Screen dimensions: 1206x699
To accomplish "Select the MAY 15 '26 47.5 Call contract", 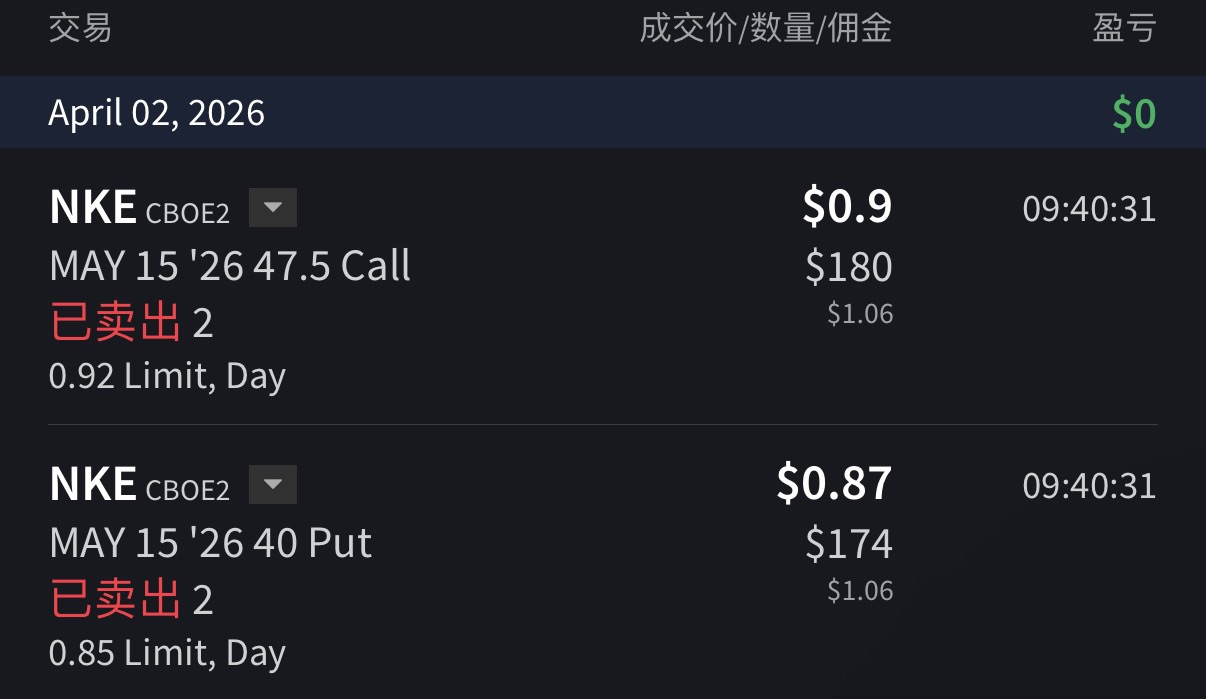I will click(230, 266).
